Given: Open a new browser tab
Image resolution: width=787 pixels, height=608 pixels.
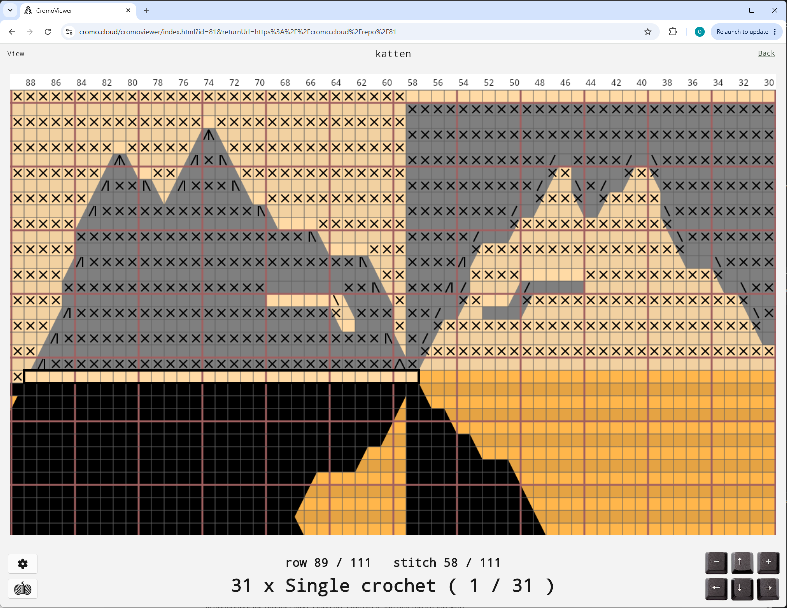Looking at the screenshot, I should tap(146, 10).
